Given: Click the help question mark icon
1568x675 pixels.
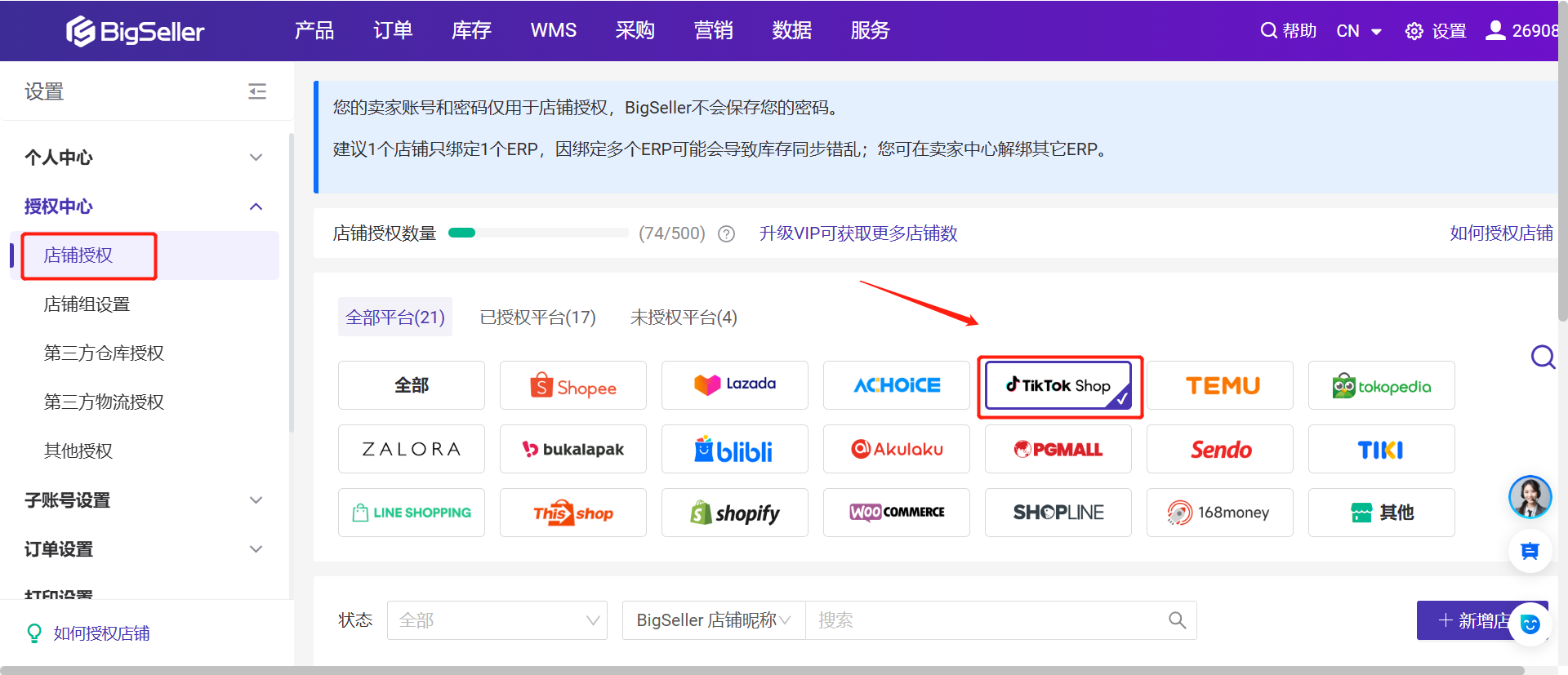Looking at the screenshot, I should tap(726, 234).
